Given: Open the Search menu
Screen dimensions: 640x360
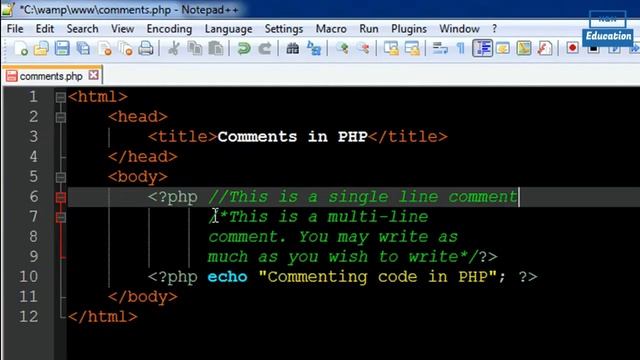Looking at the screenshot, I should click(x=82, y=29).
